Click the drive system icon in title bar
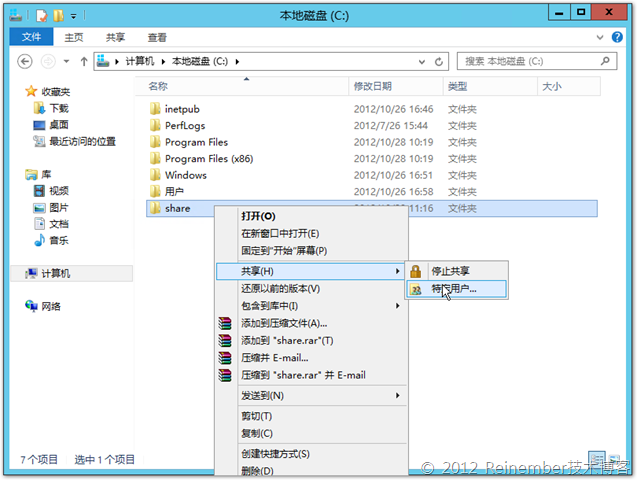 coord(15,15)
